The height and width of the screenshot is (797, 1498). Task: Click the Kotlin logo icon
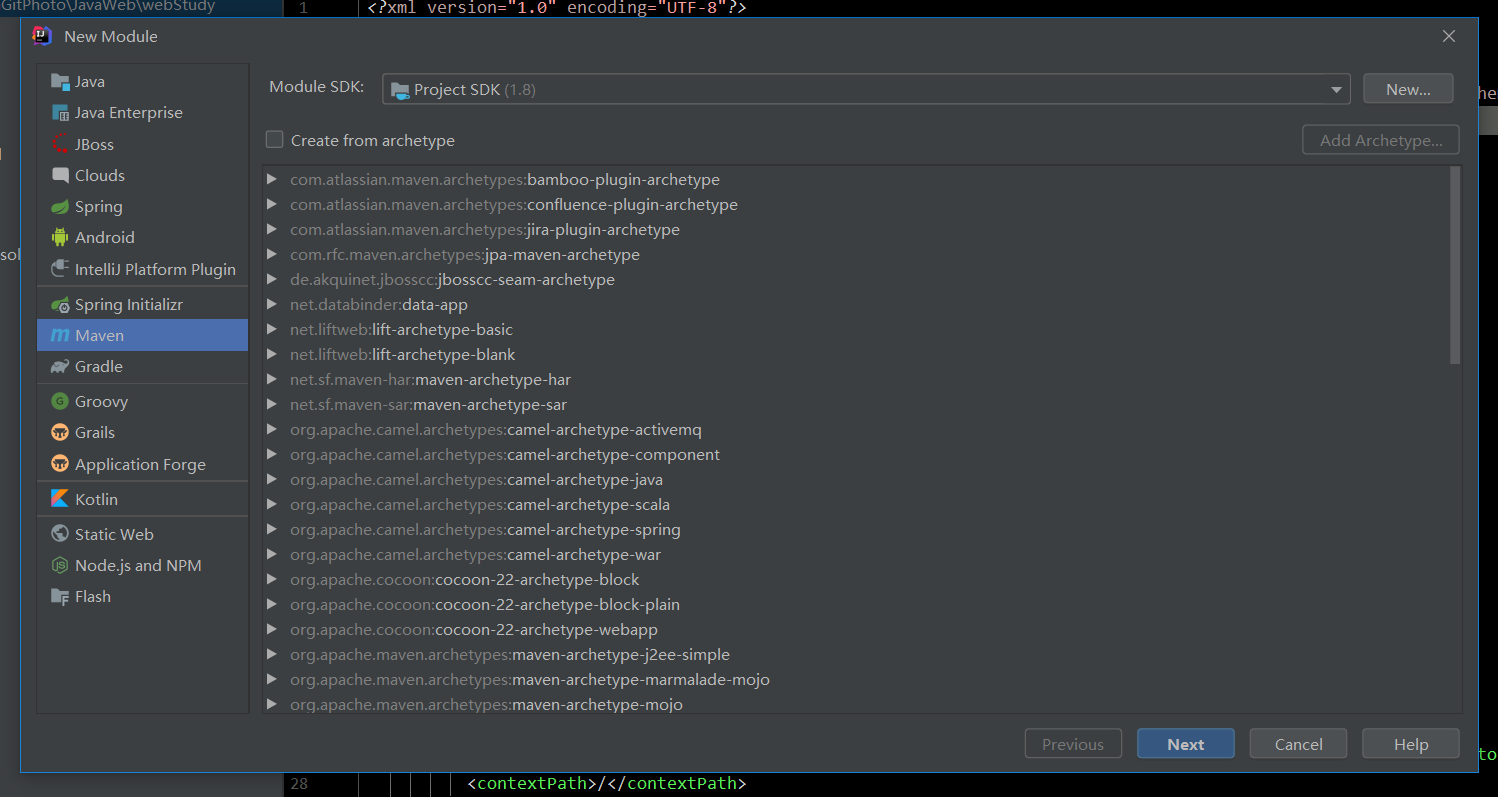60,499
